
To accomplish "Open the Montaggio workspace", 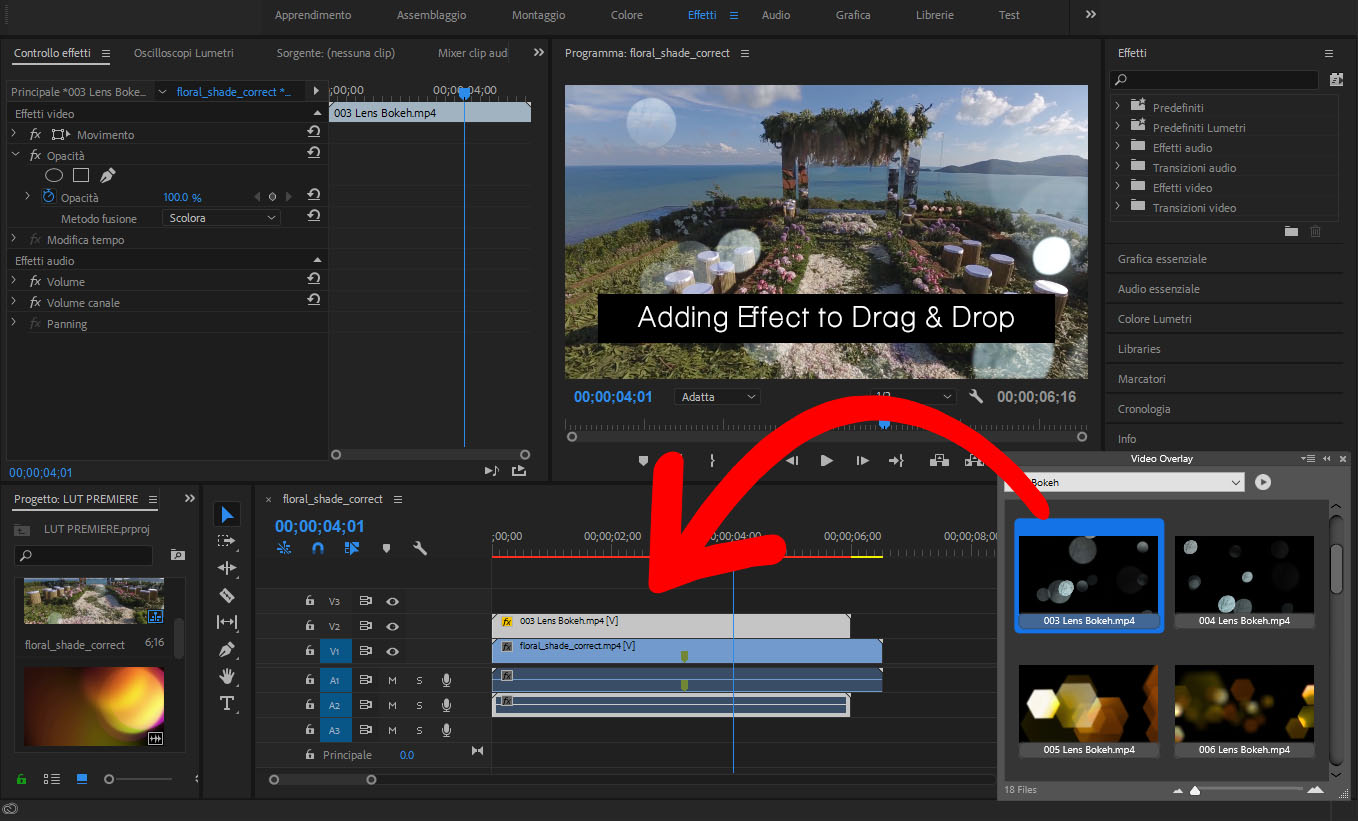I will pyautogui.click(x=538, y=15).
